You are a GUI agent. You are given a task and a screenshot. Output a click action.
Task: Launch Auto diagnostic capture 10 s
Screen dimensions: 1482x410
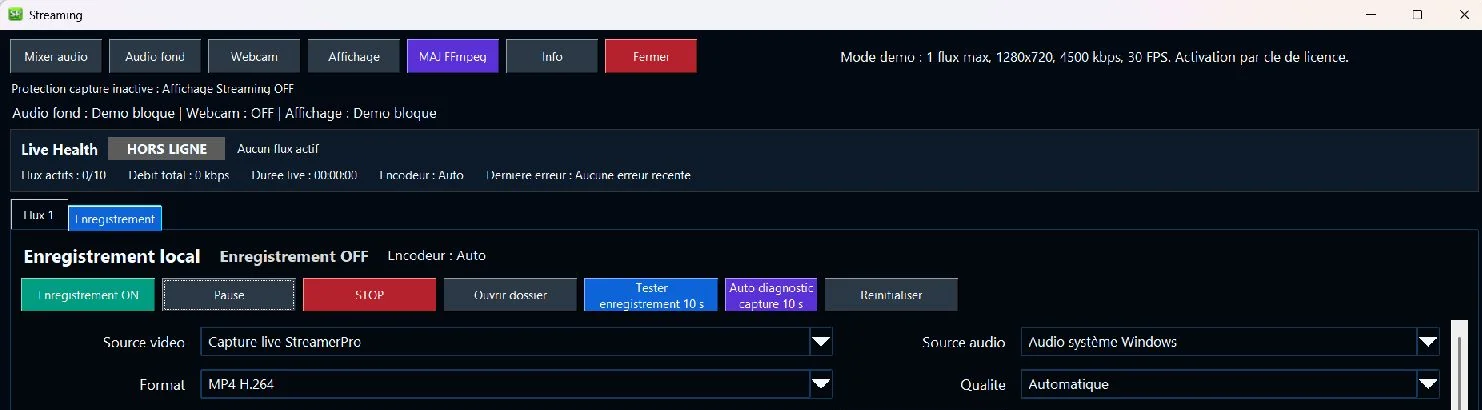pyautogui.click(x=771, y=295)
